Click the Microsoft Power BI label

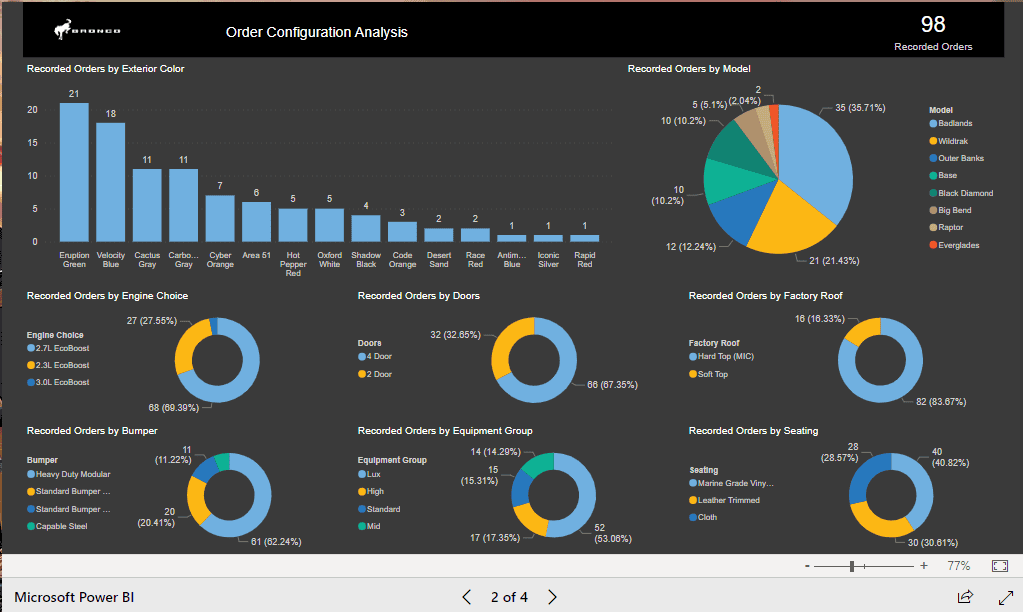[74, 597]
